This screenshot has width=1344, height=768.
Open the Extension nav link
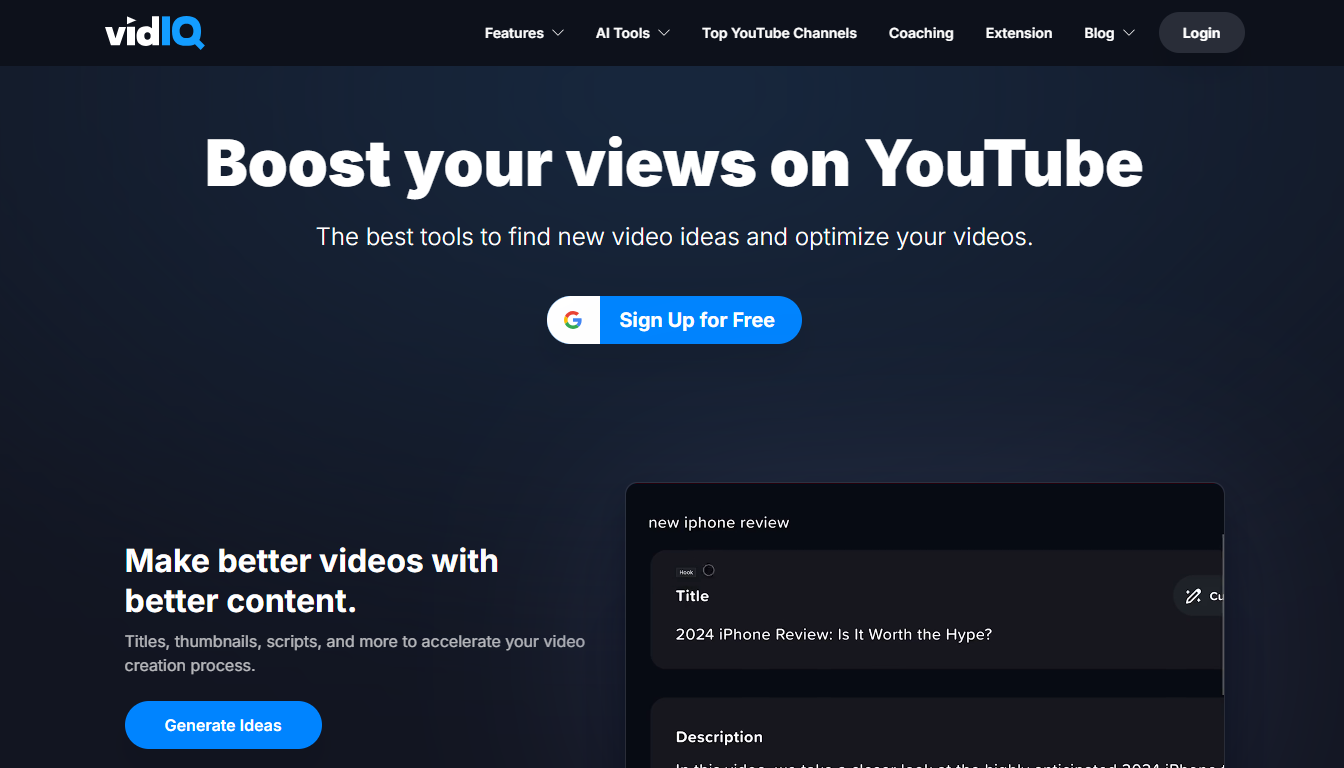click(x=1018, y=33)
